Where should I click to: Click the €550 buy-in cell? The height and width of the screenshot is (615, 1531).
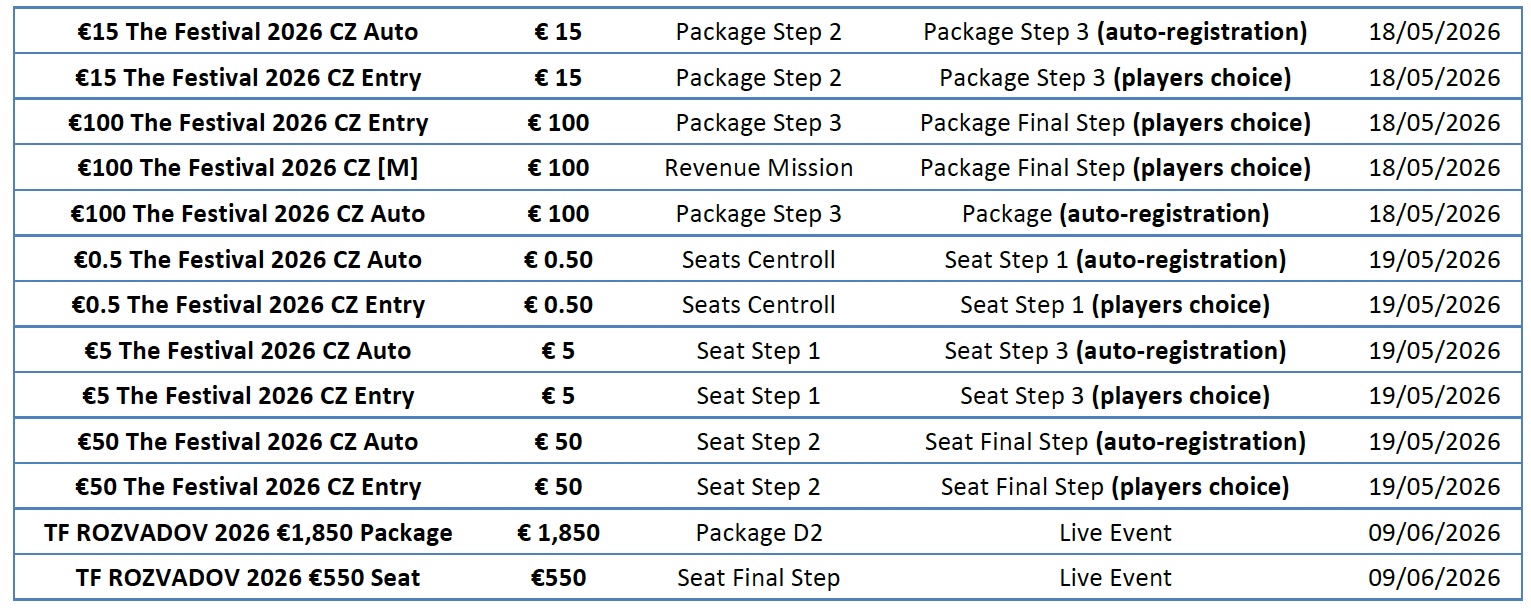558,578
